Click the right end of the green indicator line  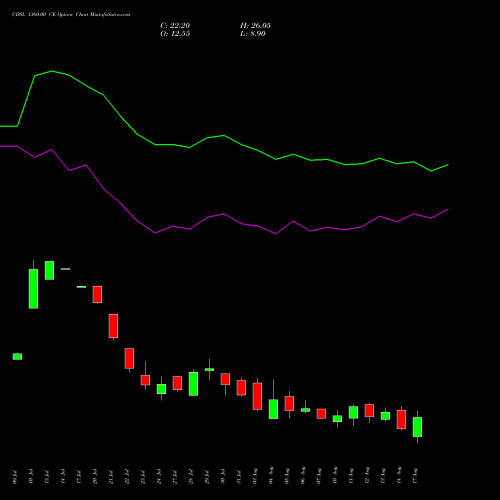(x=448, y=165)
